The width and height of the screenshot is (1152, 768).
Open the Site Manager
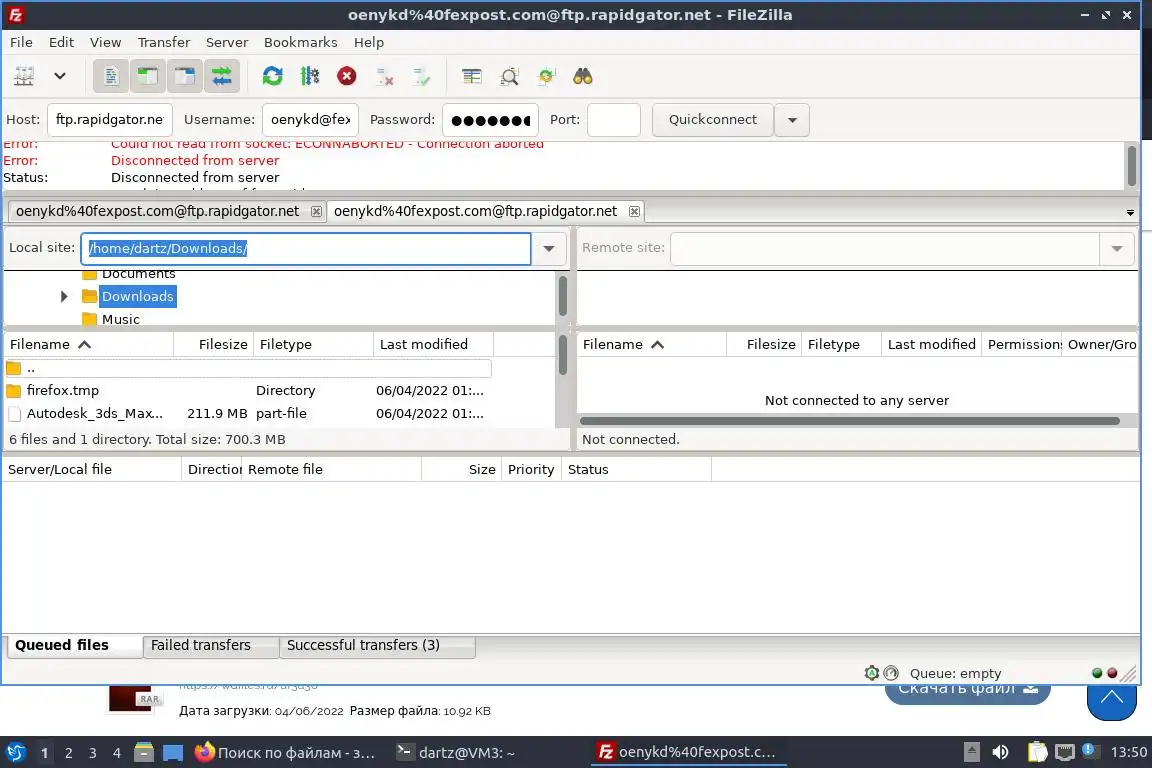[24, 76]
